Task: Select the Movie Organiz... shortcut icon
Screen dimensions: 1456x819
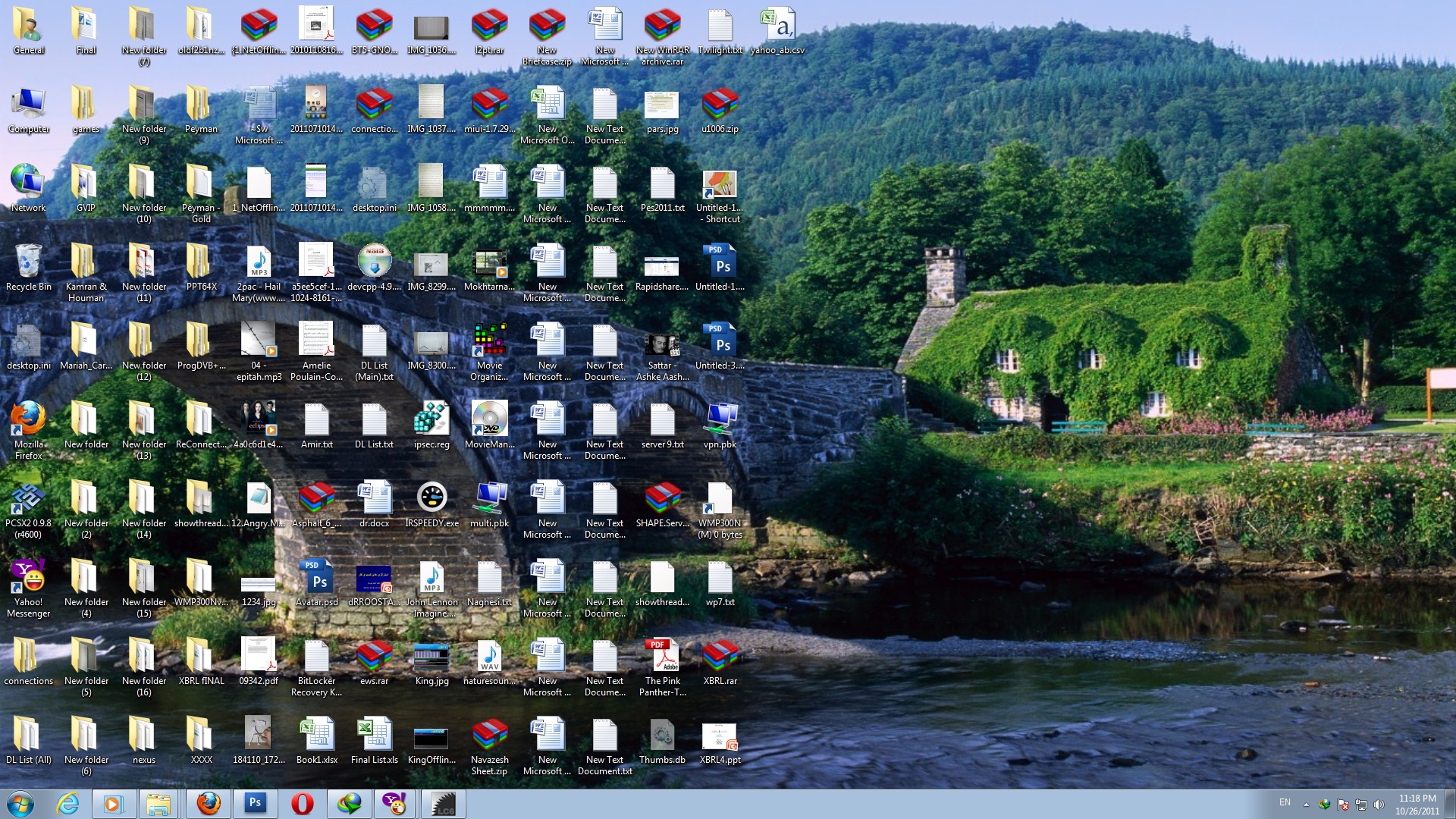Action: 490,351
